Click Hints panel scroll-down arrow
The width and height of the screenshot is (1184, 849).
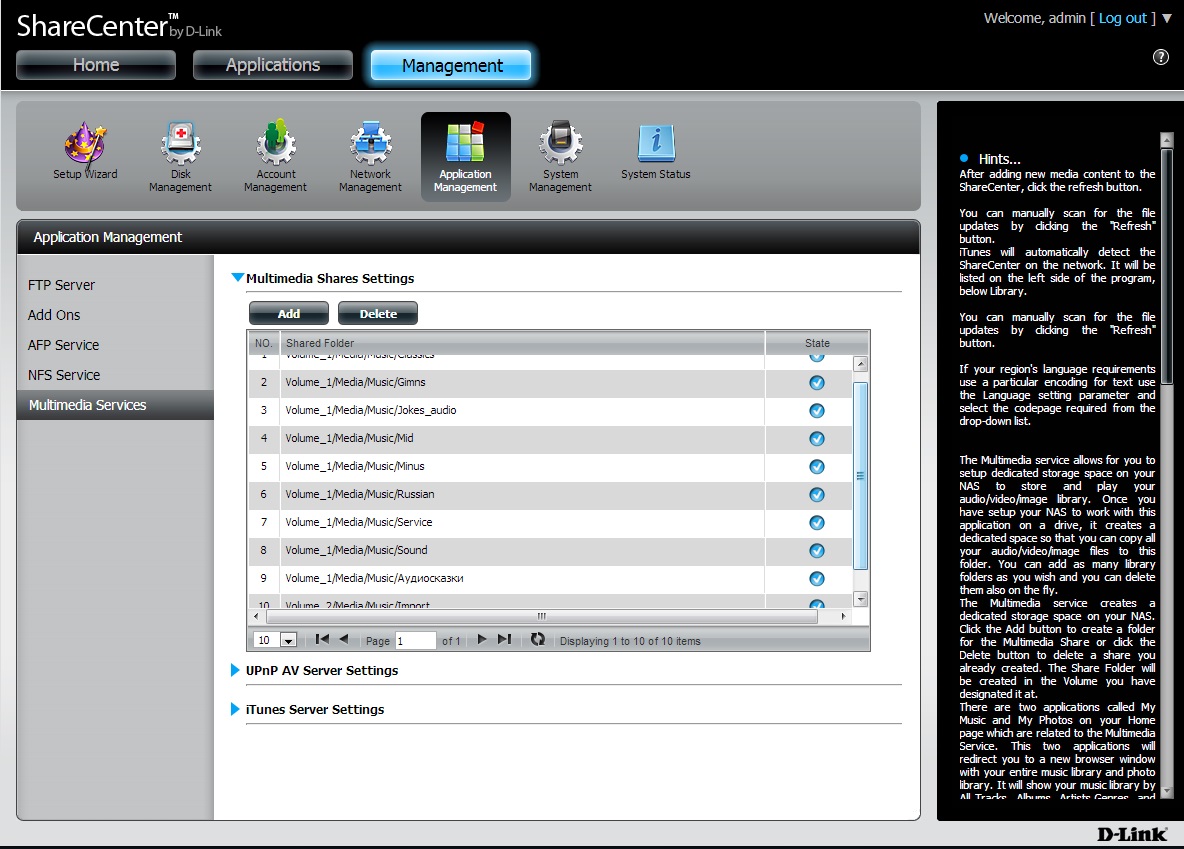(x=1167, y=791)
